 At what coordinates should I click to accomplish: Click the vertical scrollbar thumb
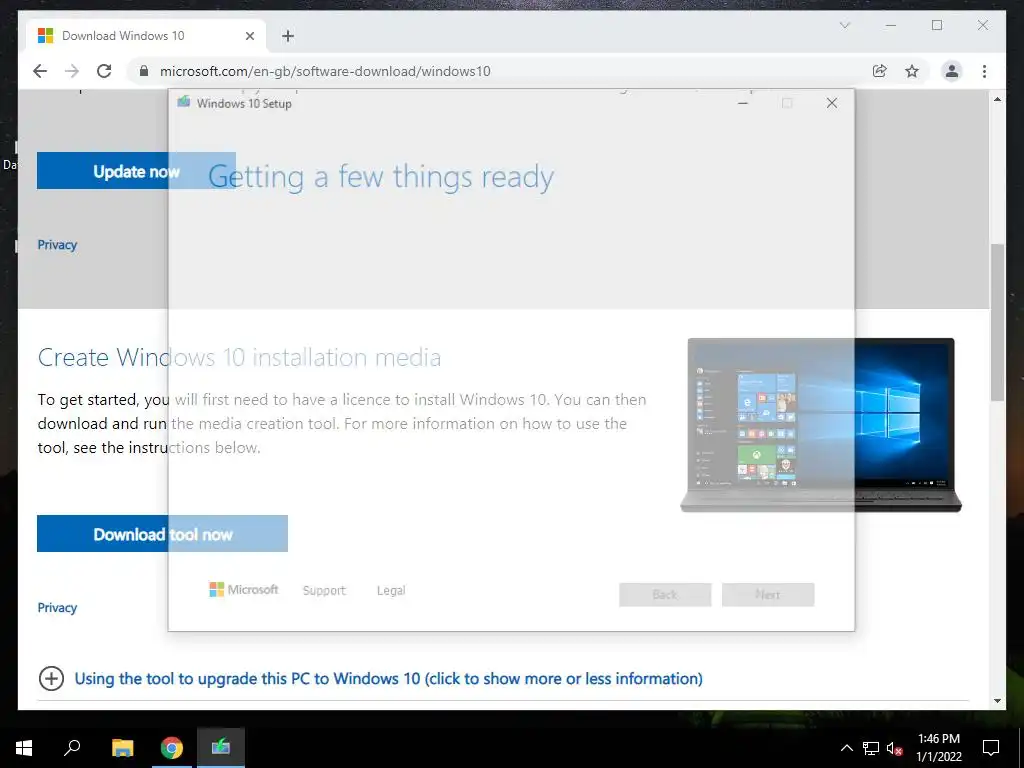(x=997, y=322)
